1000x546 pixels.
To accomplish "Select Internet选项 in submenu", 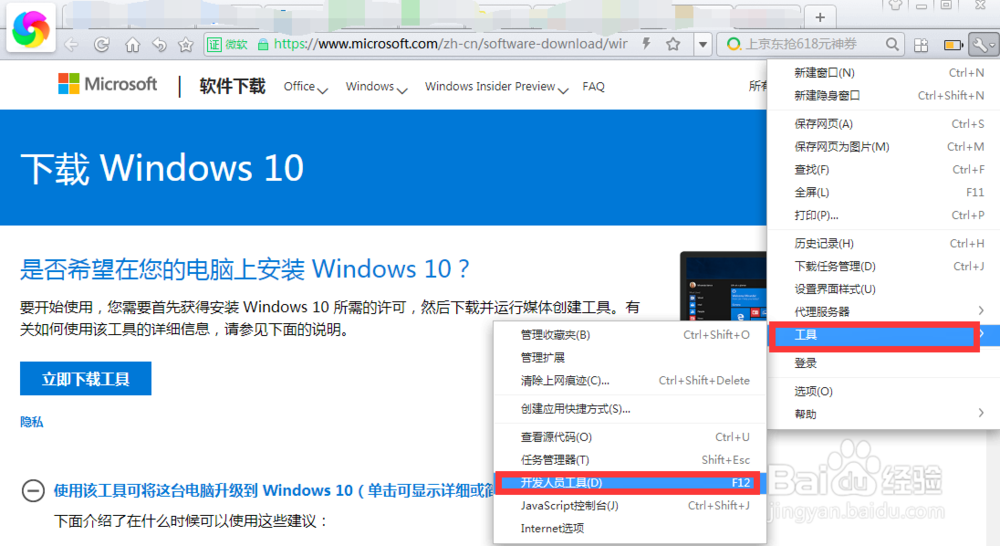I will 630,529.
